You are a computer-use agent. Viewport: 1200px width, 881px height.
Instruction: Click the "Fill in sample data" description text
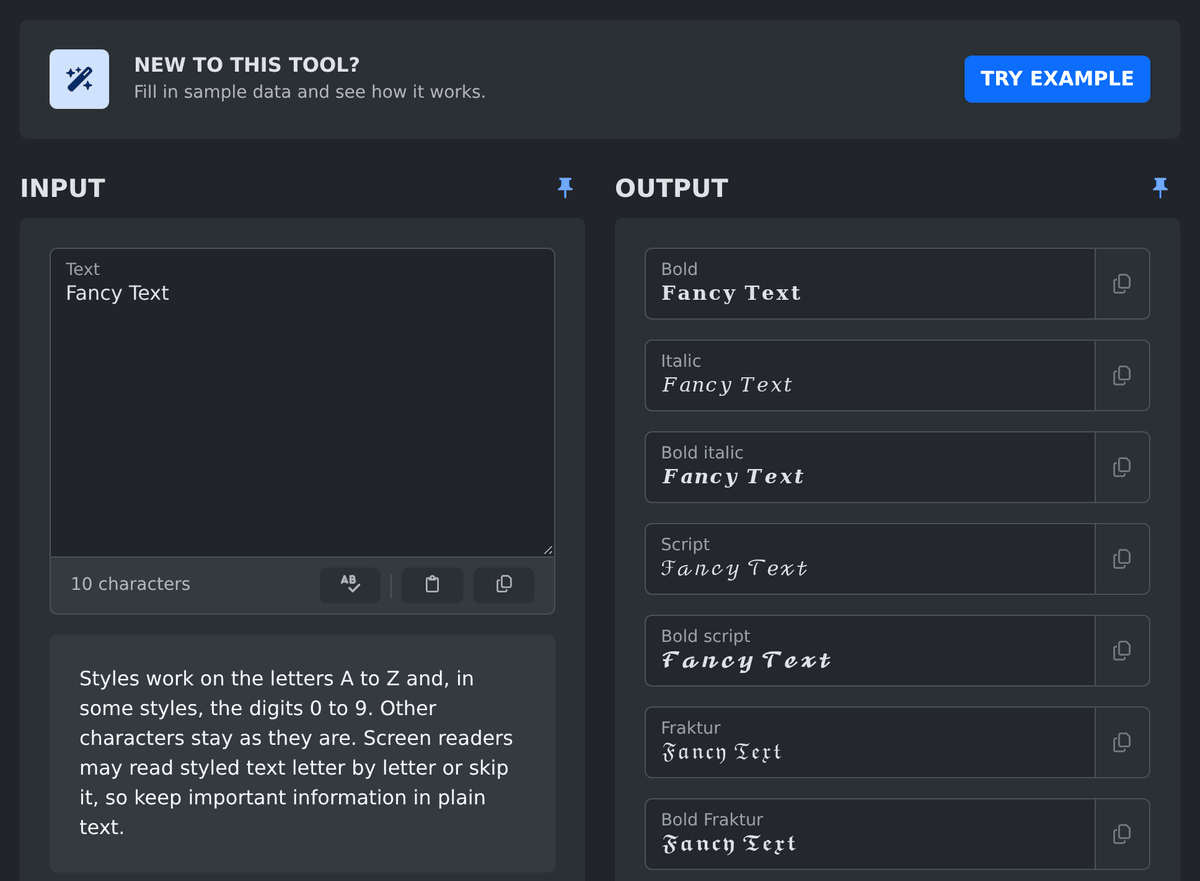tap(310, 92)
